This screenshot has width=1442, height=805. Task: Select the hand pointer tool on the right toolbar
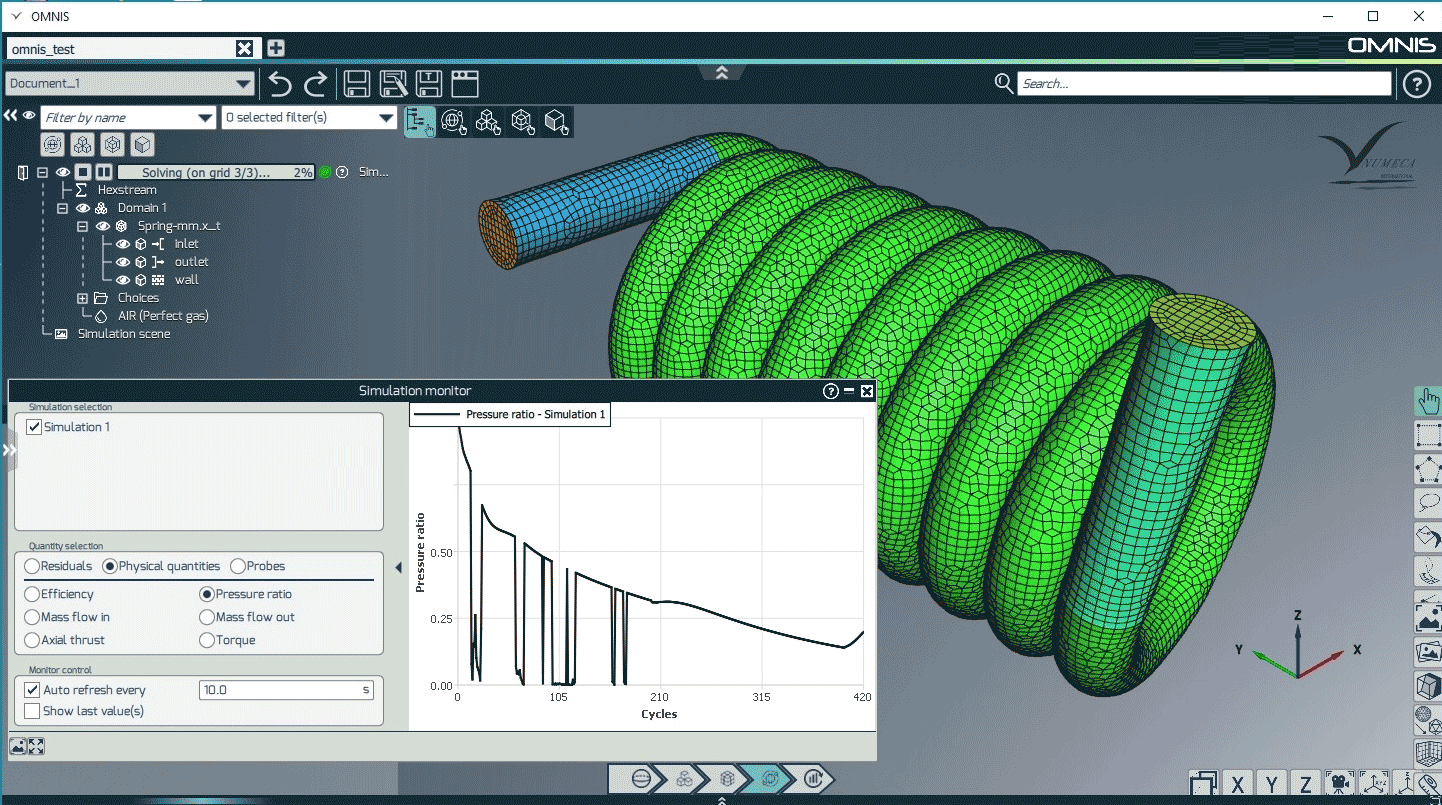[1428, 402]
